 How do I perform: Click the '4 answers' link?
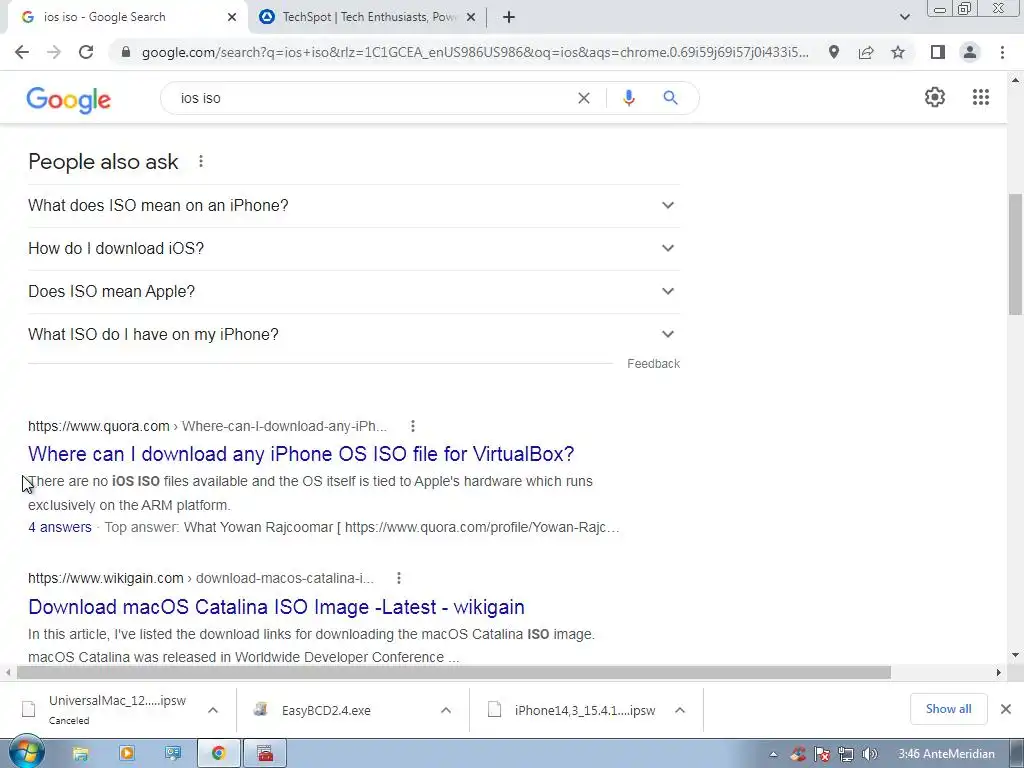[60, 527]
